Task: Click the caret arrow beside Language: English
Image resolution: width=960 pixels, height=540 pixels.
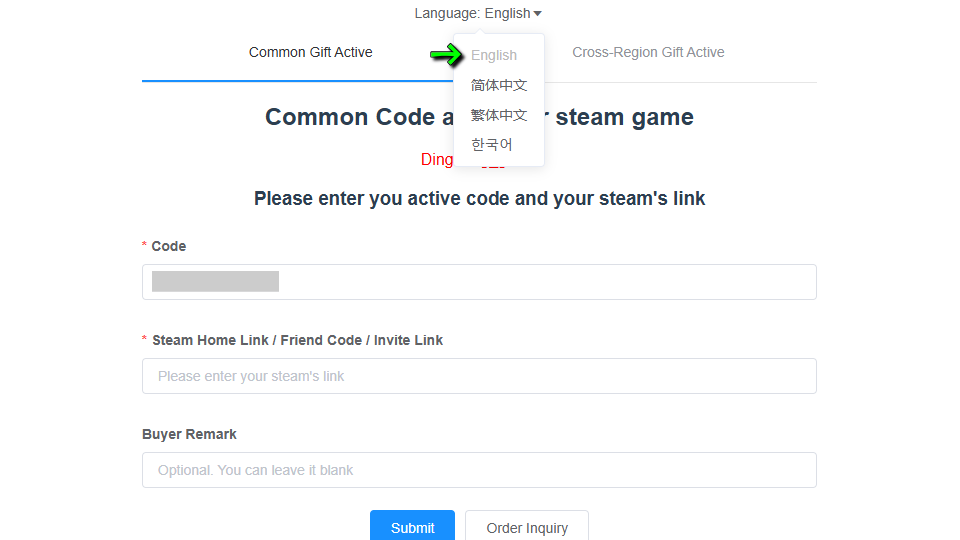Action: point(538,14)
